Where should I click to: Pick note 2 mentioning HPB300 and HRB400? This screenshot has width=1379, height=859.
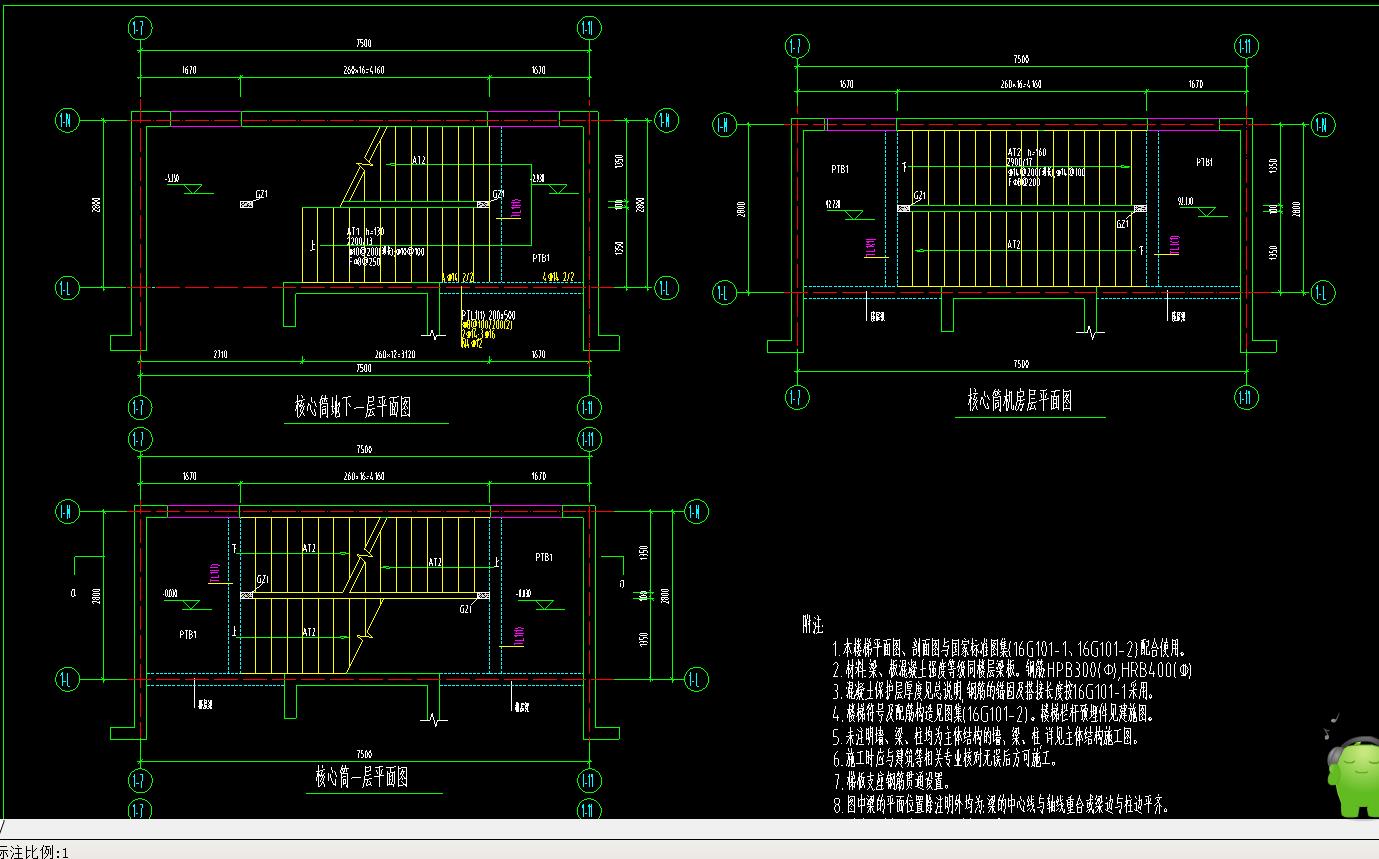click(1012, 670)
